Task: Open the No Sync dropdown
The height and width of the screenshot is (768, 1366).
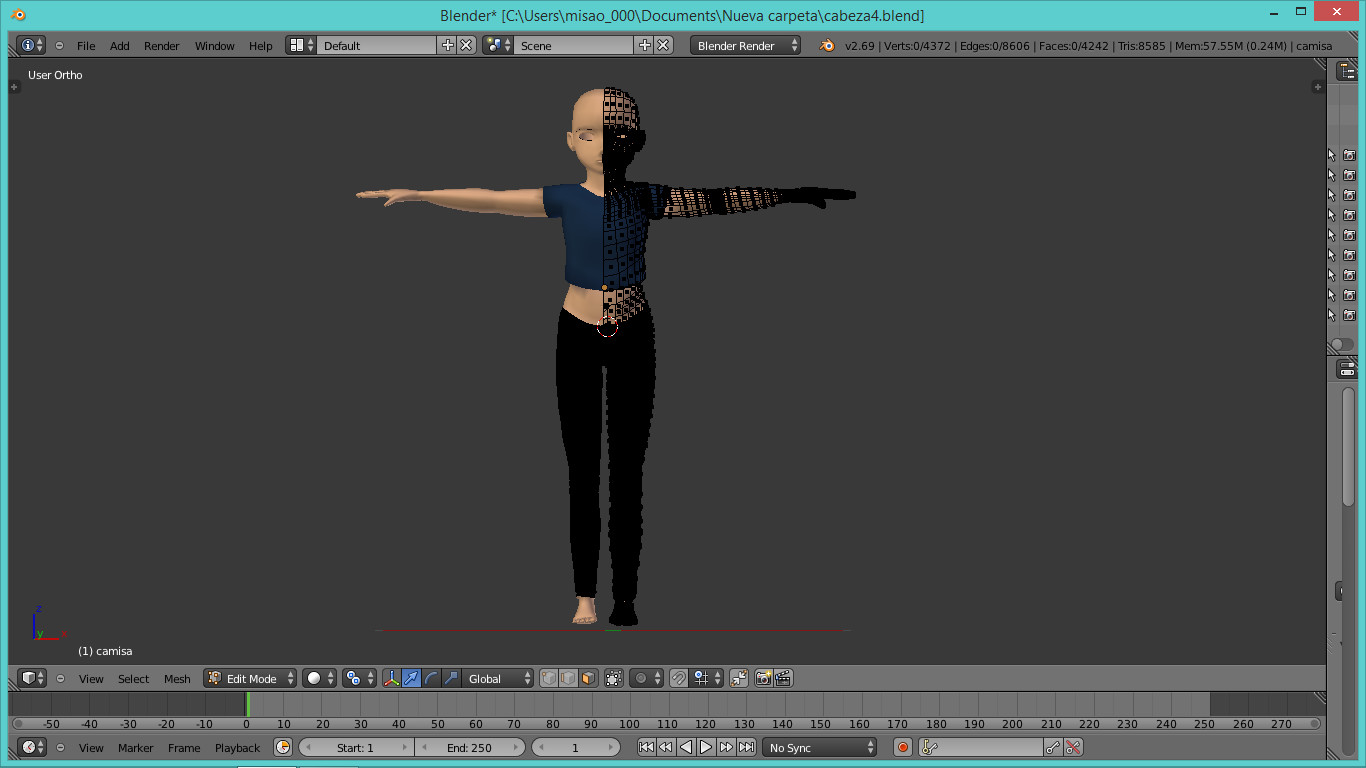Action: (820, 747)
